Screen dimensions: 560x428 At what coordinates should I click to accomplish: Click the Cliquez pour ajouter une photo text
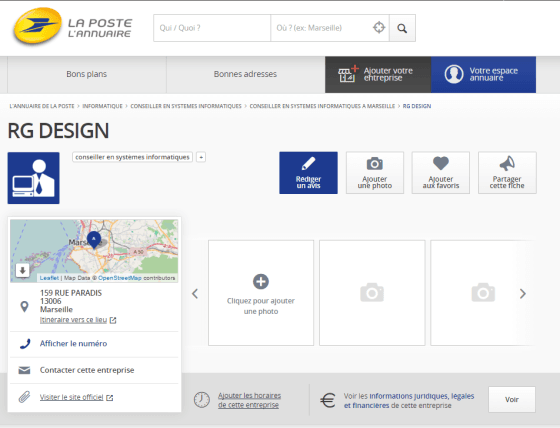point(261,306)
